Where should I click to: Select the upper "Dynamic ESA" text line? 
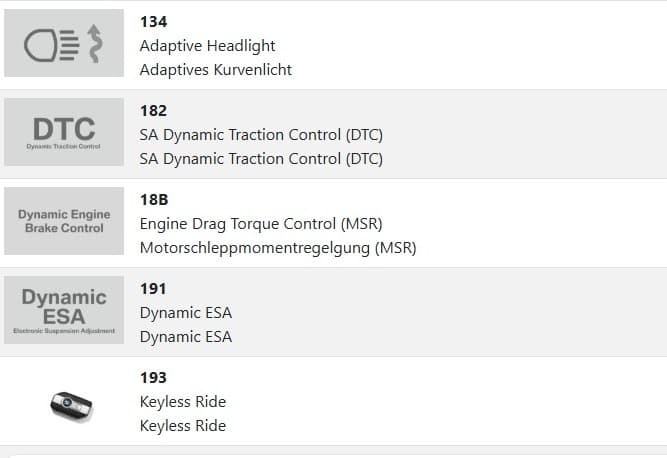coord(186,312)
